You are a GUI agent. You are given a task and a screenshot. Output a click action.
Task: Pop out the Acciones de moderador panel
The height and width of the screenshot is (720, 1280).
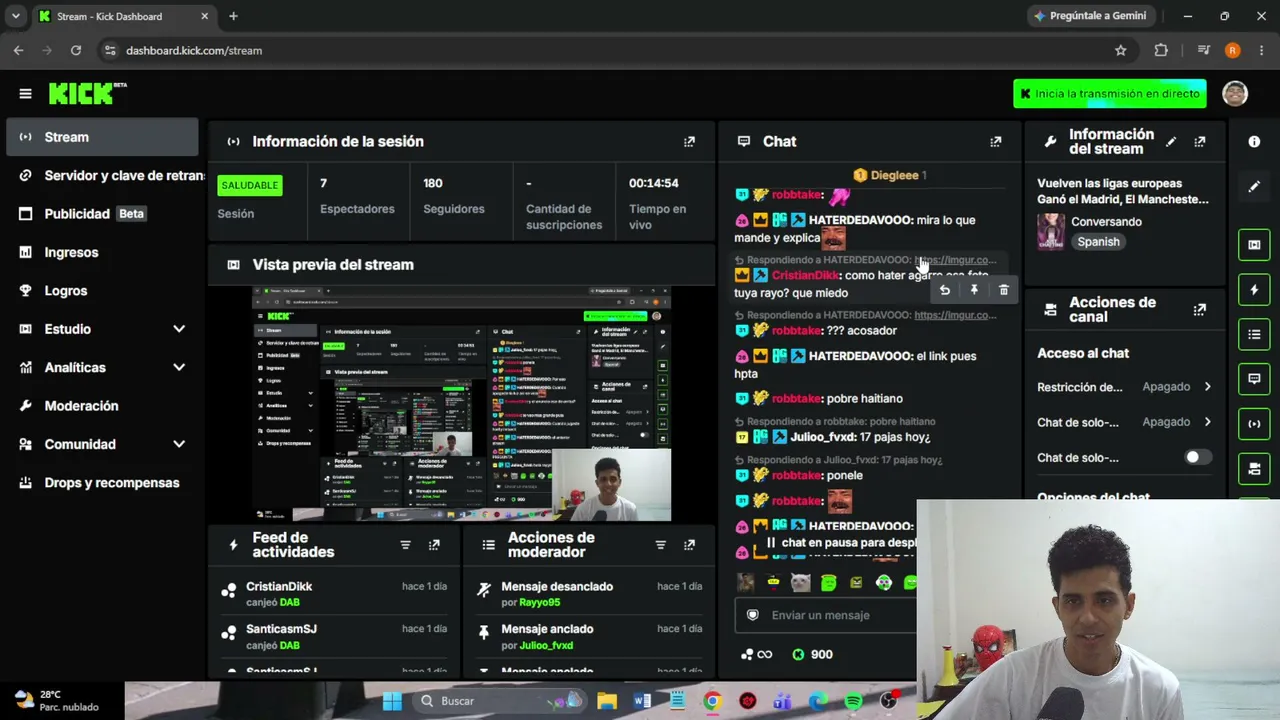coord(689,545)
